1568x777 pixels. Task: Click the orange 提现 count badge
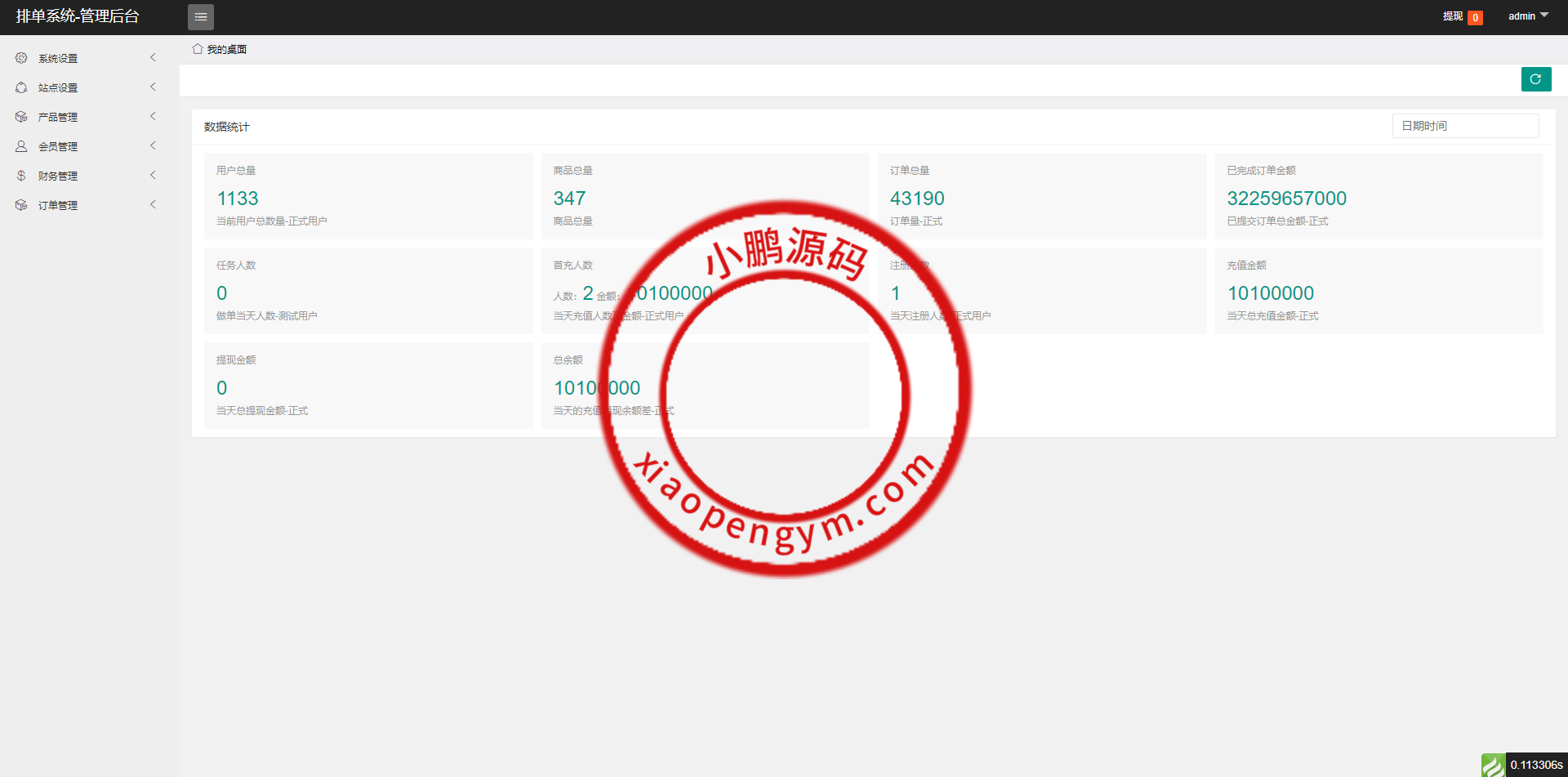pos(1475,18)
